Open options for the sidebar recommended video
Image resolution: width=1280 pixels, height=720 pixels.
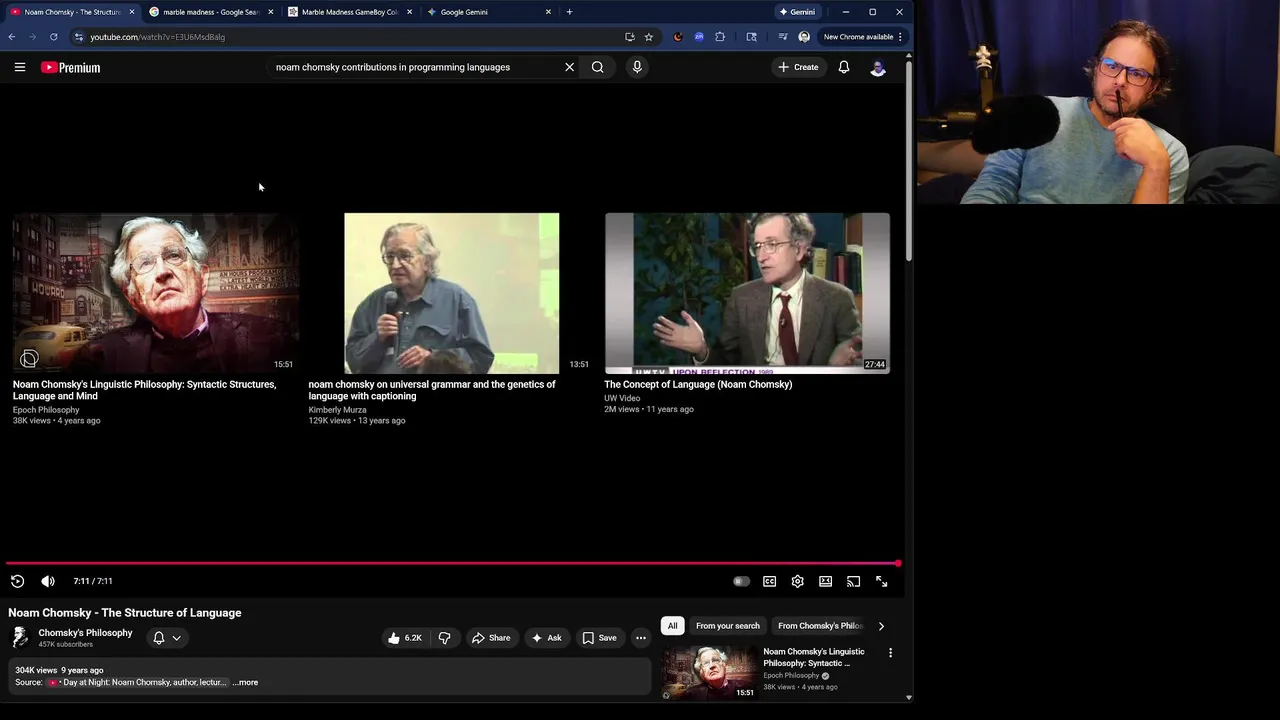pyautogui.click(x=890, y=653)
